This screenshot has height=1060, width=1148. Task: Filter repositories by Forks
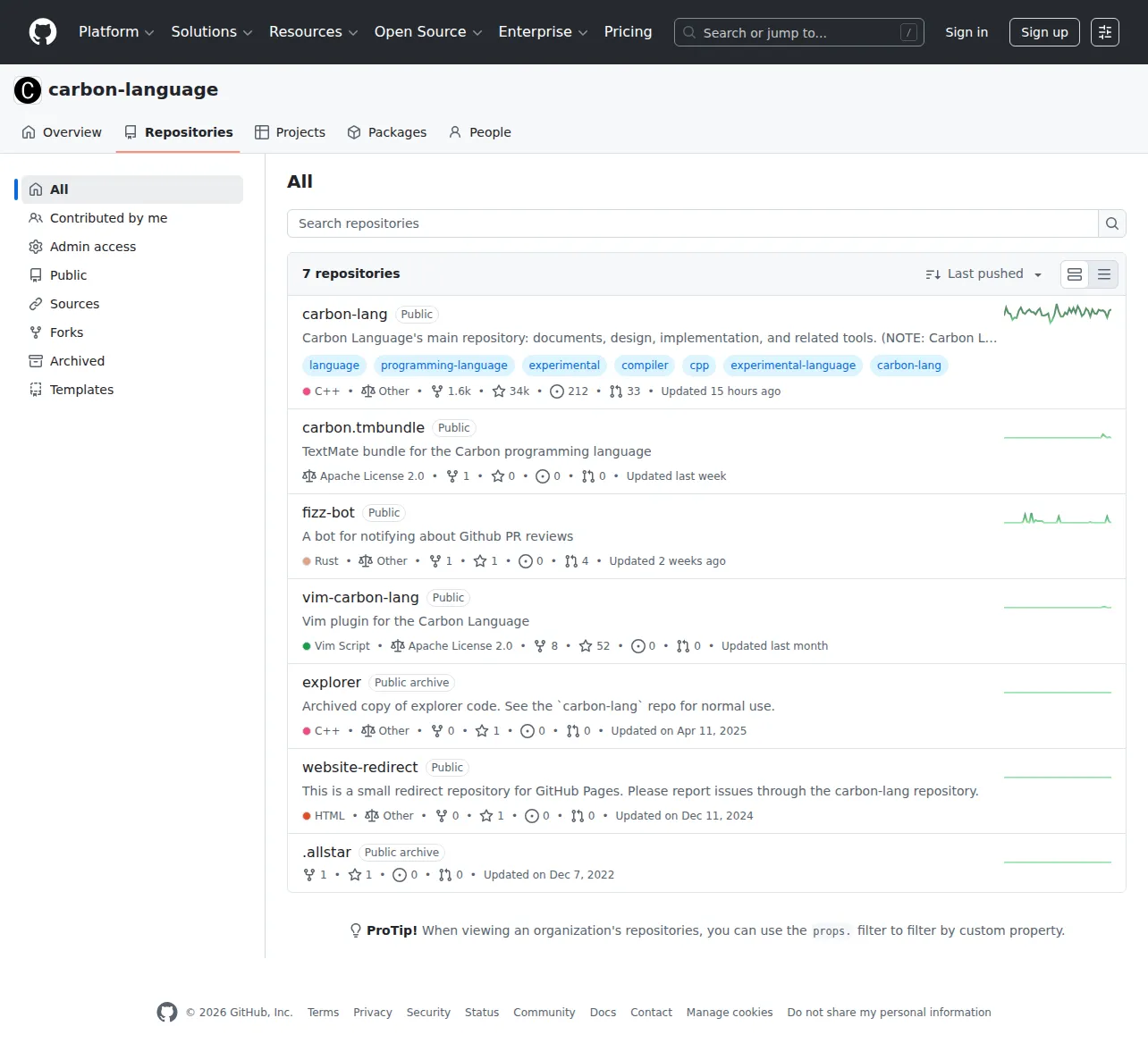132,332
